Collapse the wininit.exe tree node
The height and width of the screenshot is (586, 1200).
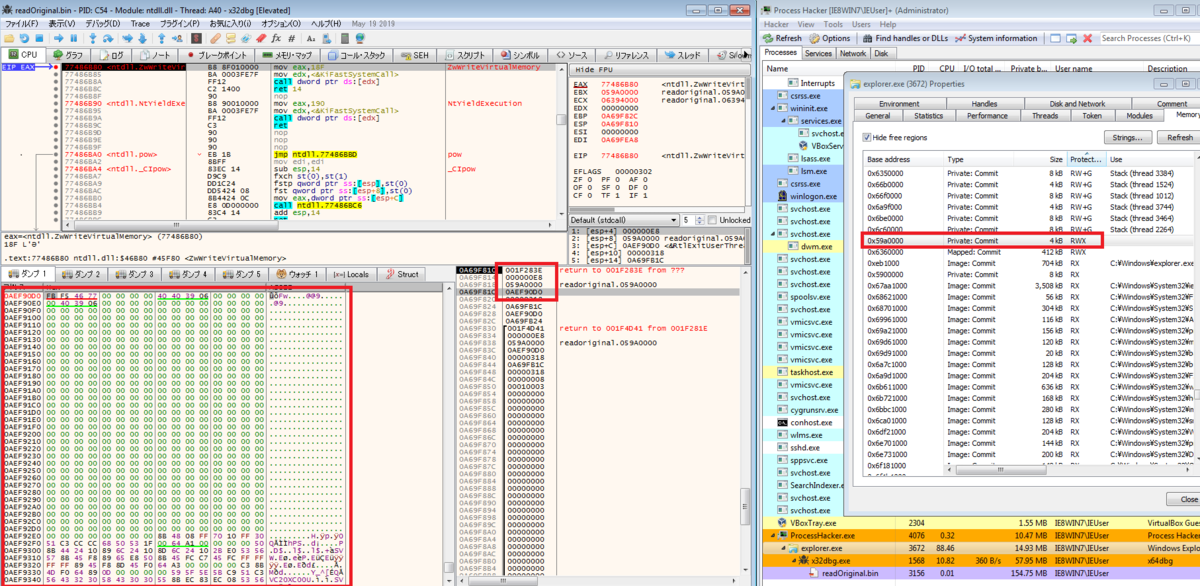pos(773,108)
